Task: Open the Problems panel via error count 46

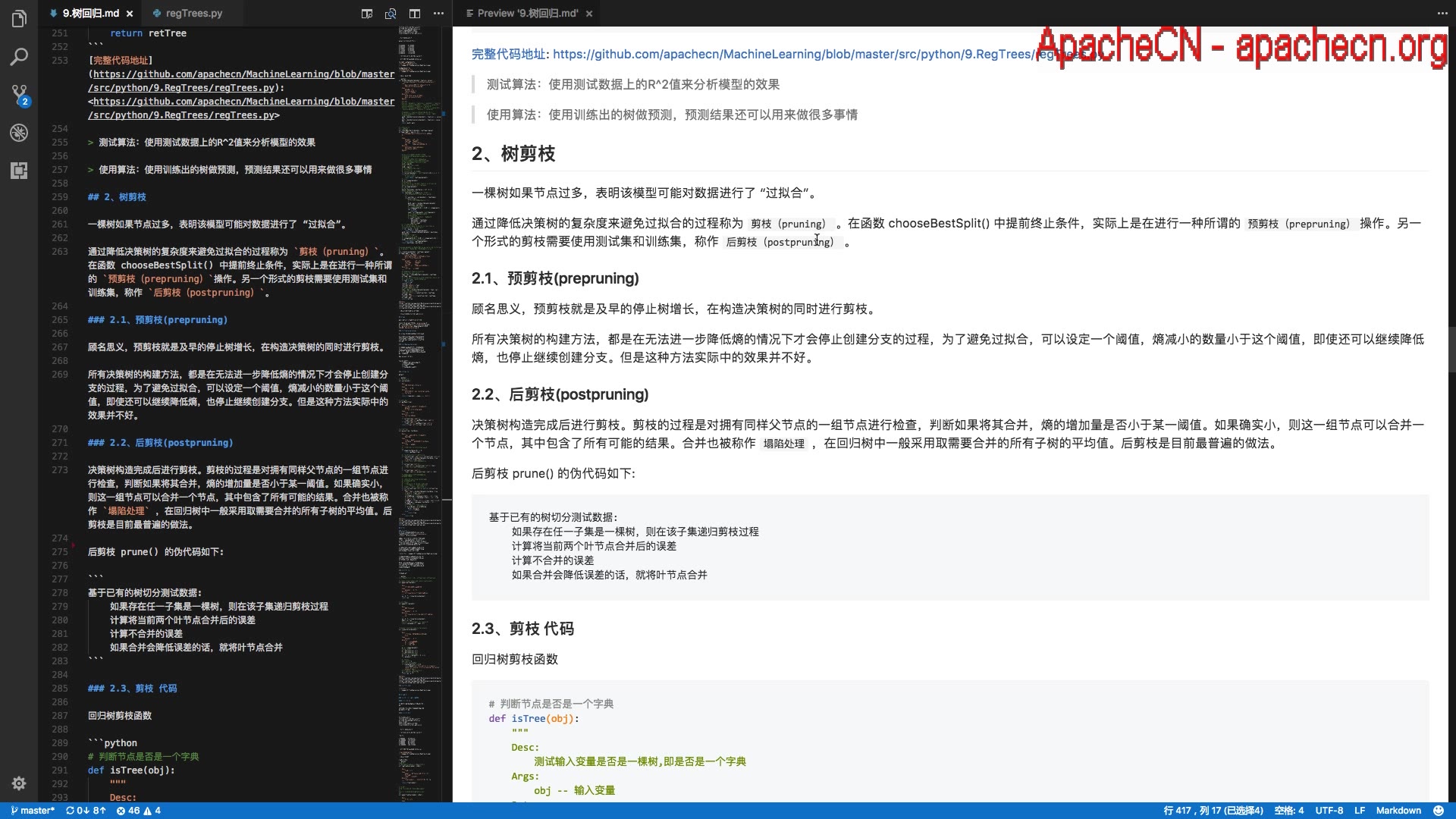Action: click(x=128, y=811)
